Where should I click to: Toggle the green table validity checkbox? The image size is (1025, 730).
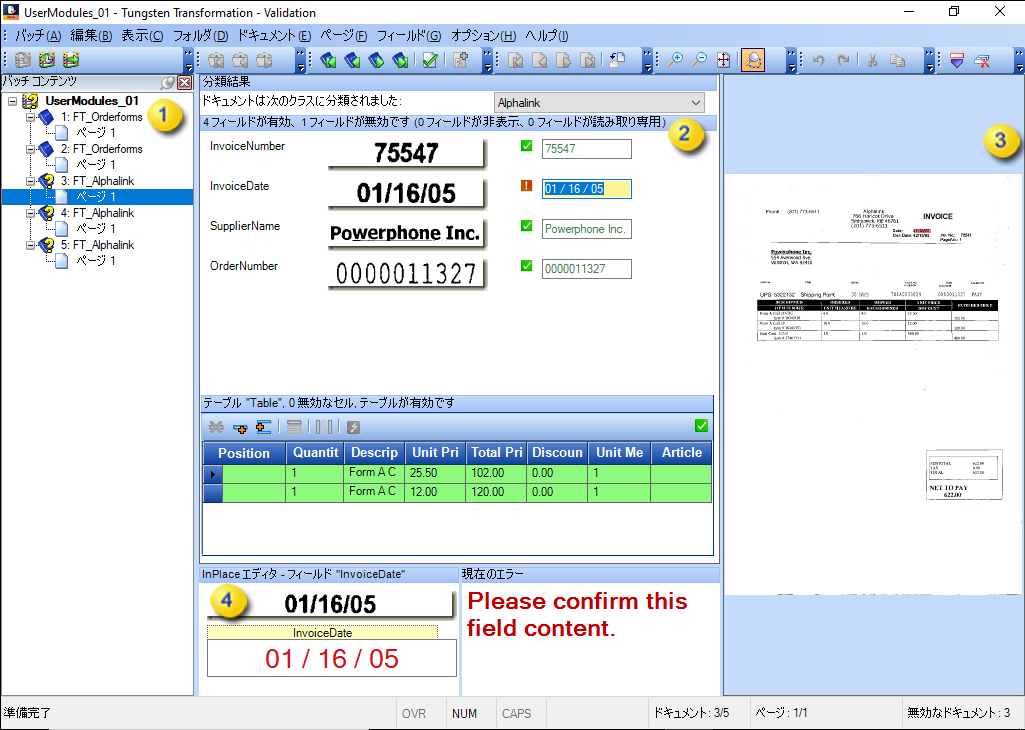click(701, 425)
